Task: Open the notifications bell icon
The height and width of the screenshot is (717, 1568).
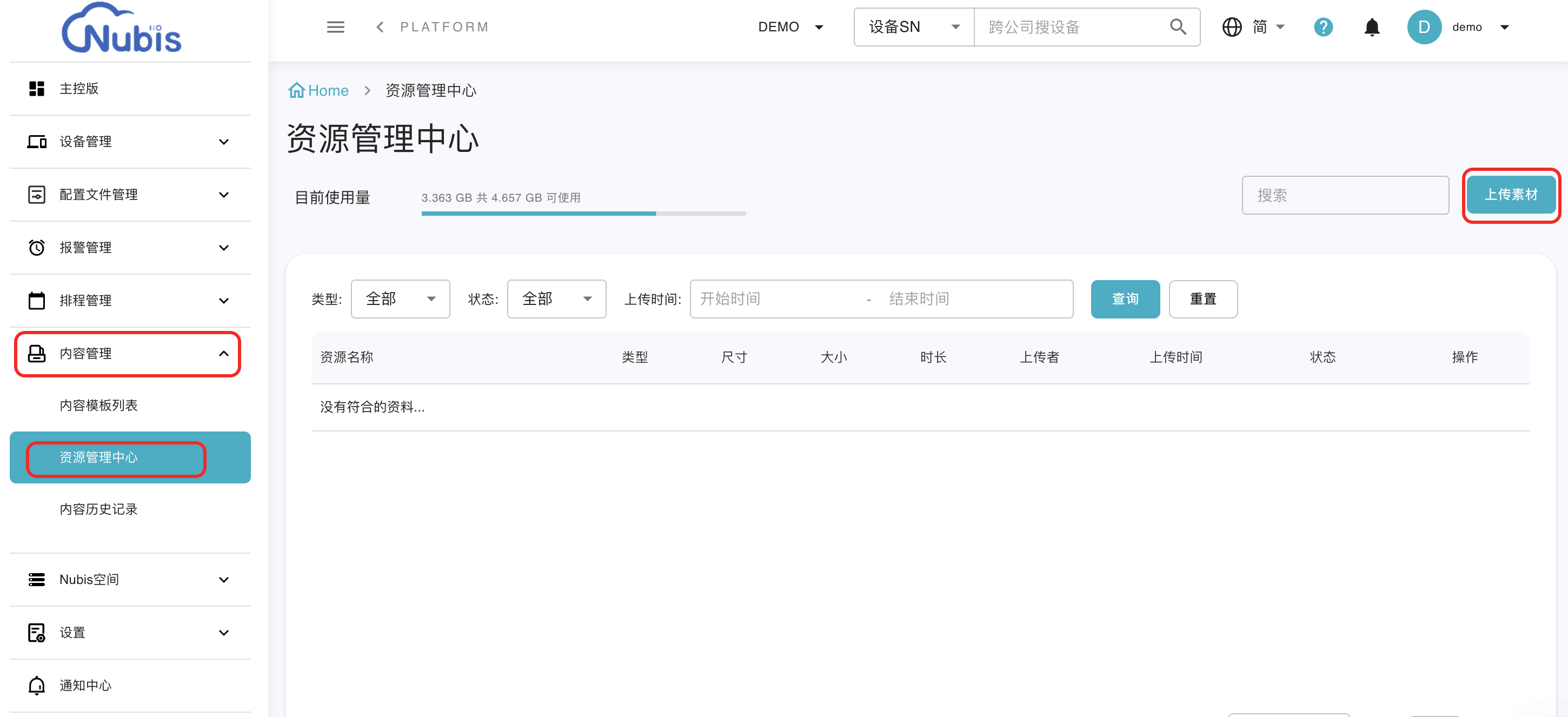Action: click(x=1371, y=27)
